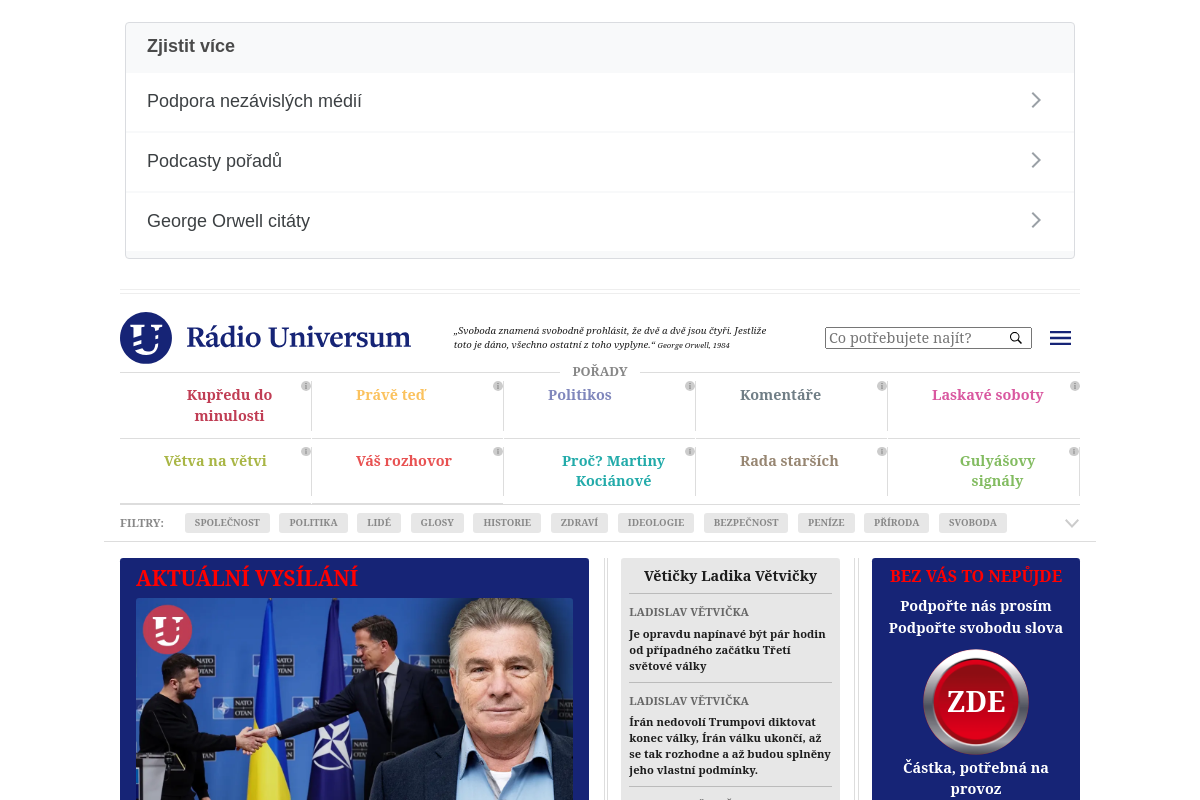Select the Gulyášovy signály program

(x=997, y=470)
